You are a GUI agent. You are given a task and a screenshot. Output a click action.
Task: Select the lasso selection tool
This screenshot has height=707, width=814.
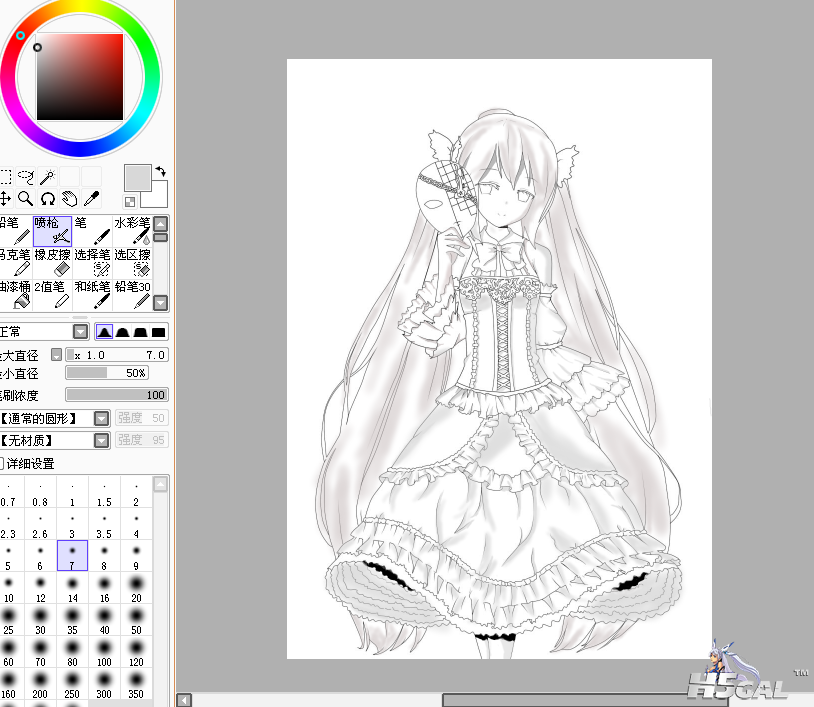point(26,176)
